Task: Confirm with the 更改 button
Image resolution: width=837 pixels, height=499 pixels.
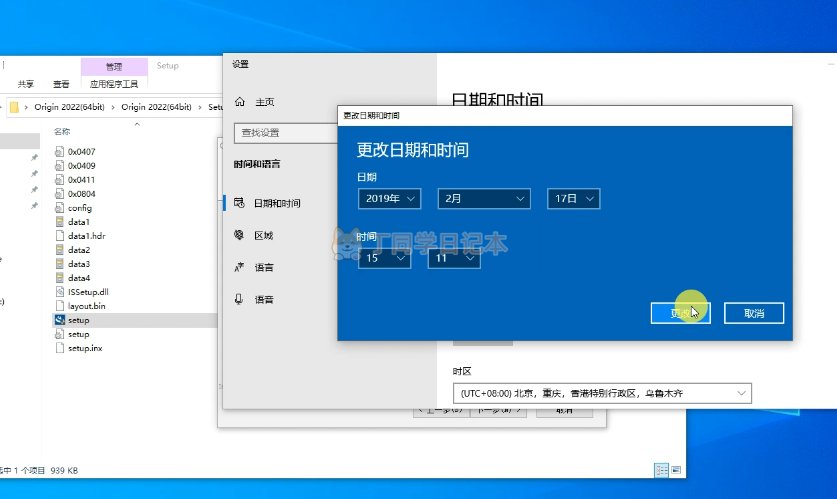Action: point(680,313)
